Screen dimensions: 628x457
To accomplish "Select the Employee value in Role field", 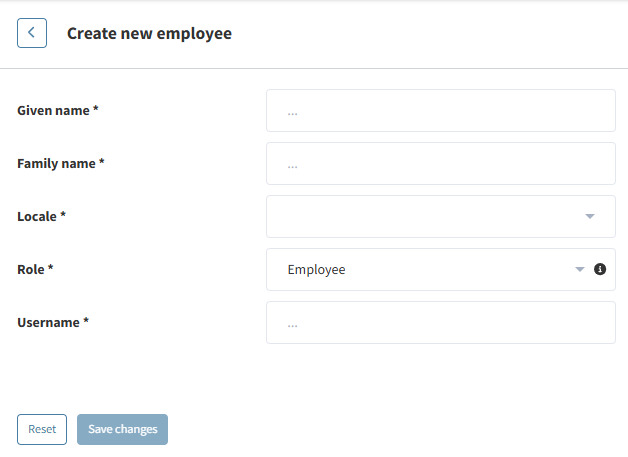I will pos(316,270).
